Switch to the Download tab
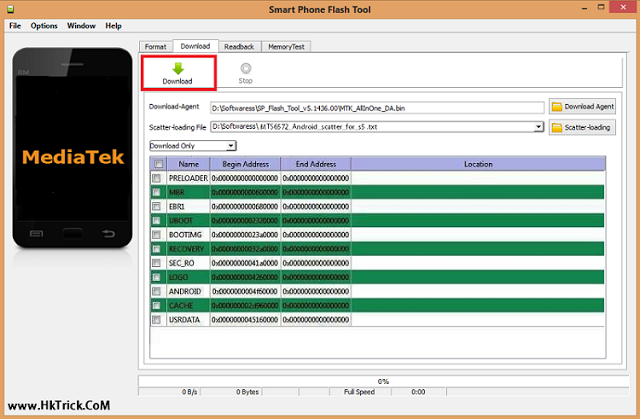Screen dimensions: 640x419 click(196, 46)
